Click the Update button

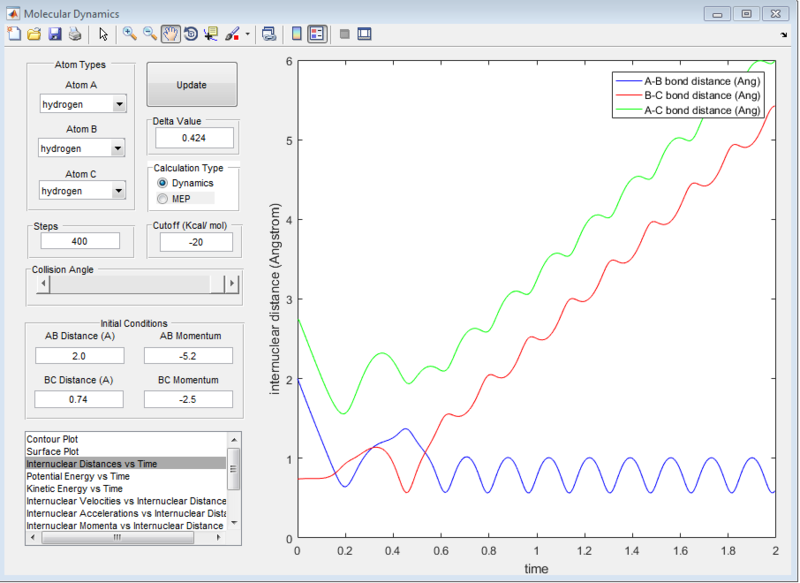[x=192, y=85]
